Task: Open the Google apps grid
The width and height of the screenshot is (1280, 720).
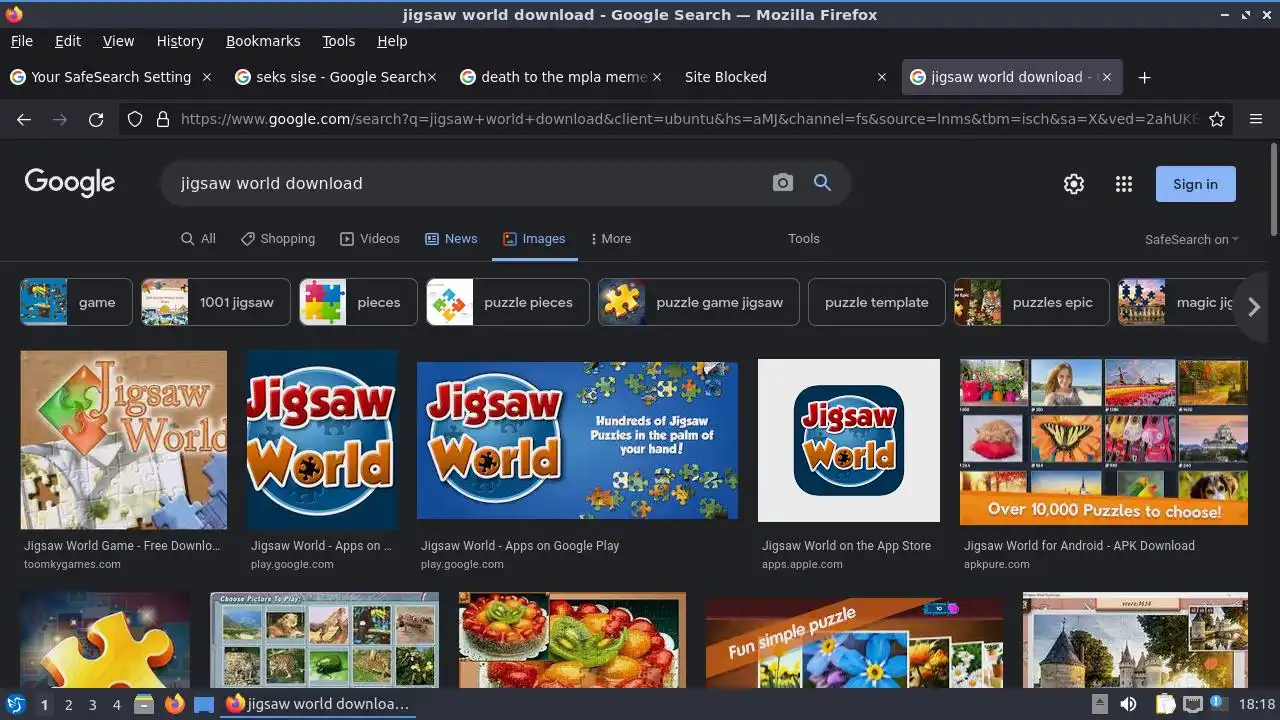Action: click(1124, 184)
